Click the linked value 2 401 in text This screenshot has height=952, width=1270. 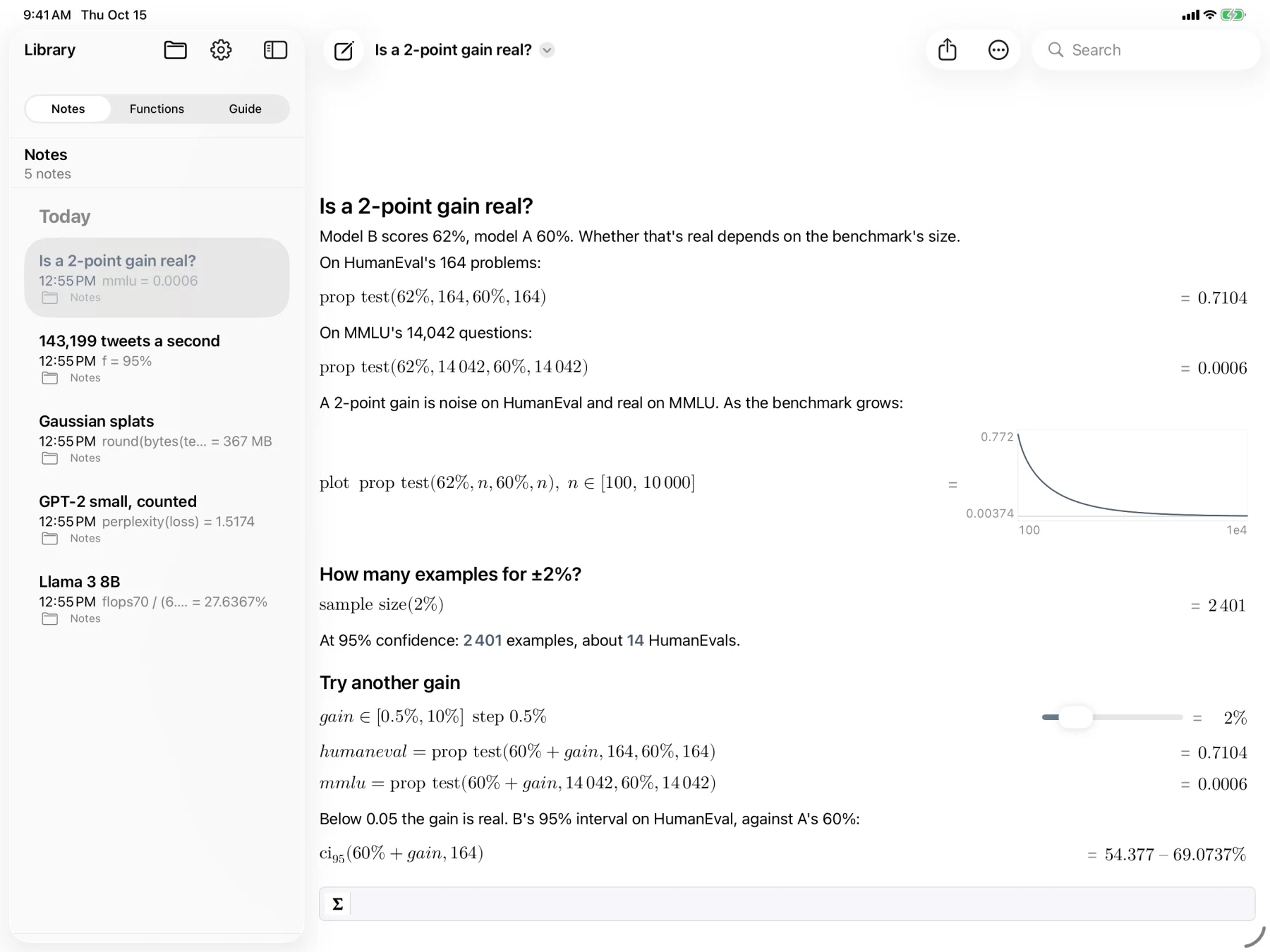pyautogui.click(x=483, y=640)
